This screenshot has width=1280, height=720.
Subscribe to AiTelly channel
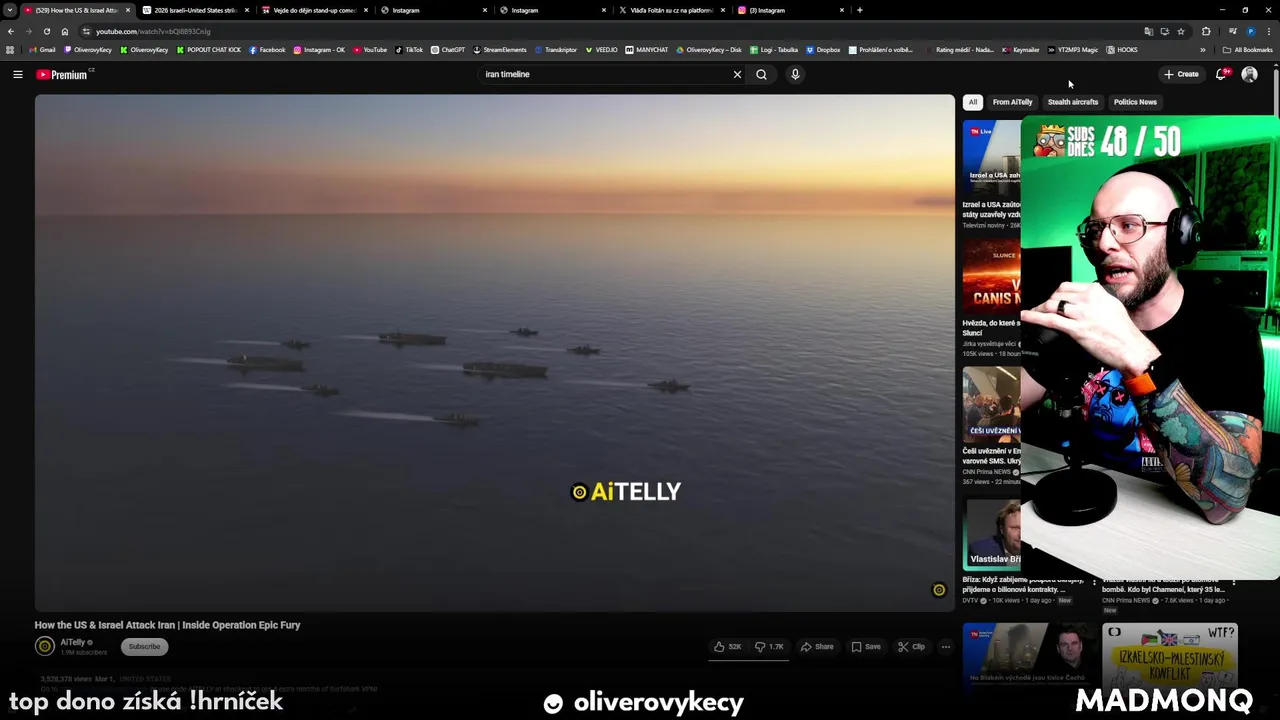click(144, 647)
